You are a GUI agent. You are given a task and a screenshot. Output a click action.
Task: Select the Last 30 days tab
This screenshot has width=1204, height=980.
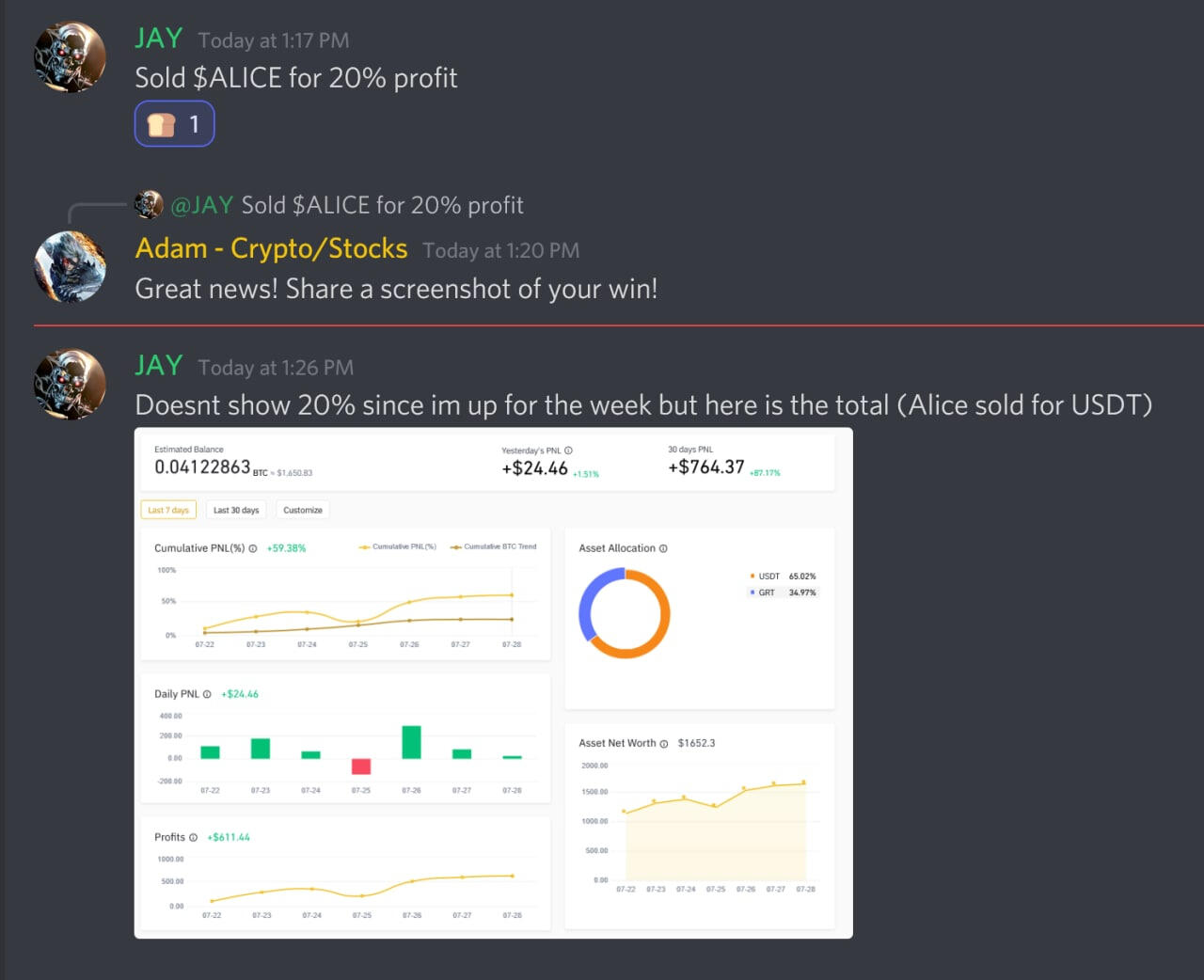coord(236,510)
